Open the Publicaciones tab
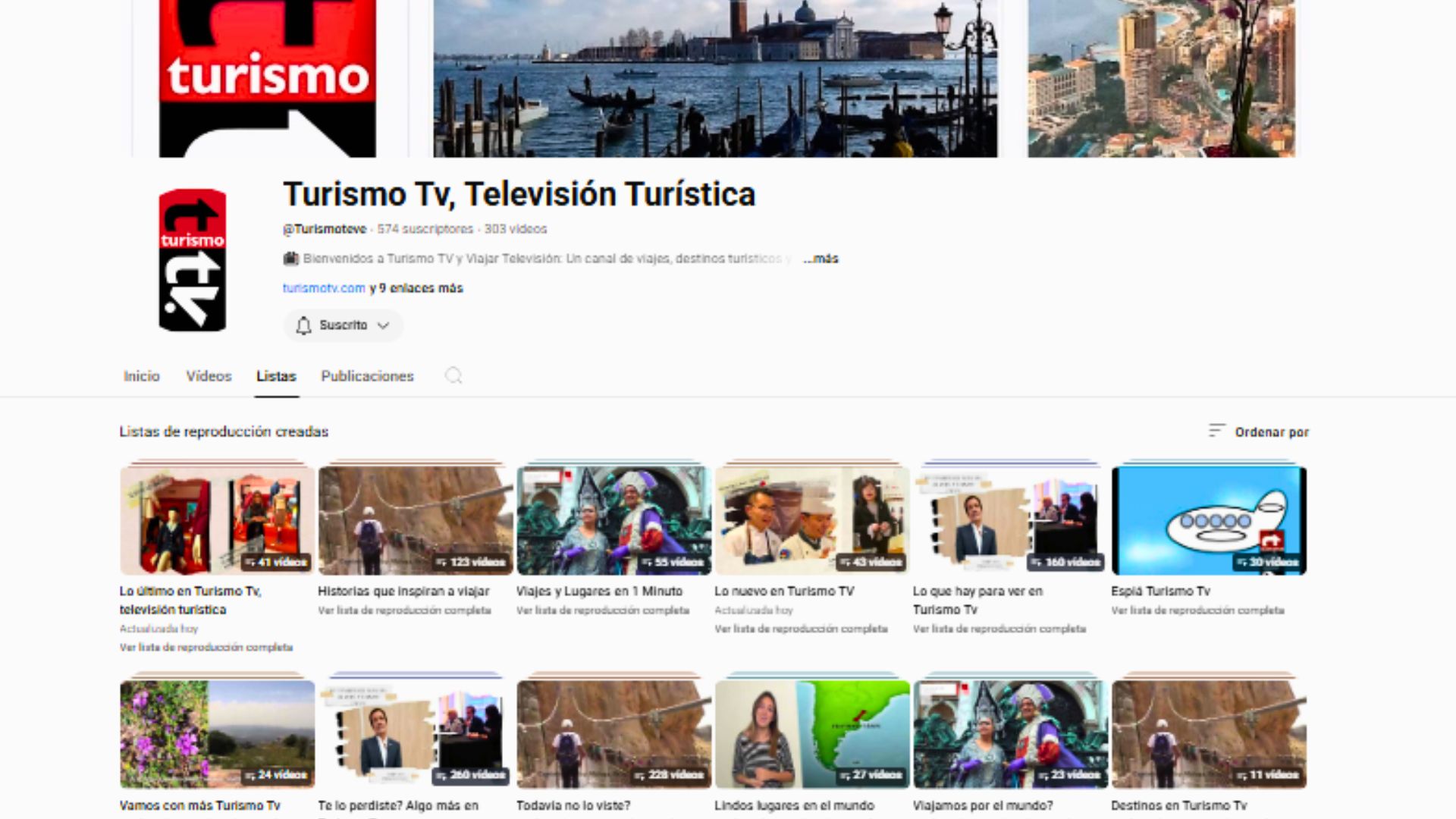 [367, 376]
